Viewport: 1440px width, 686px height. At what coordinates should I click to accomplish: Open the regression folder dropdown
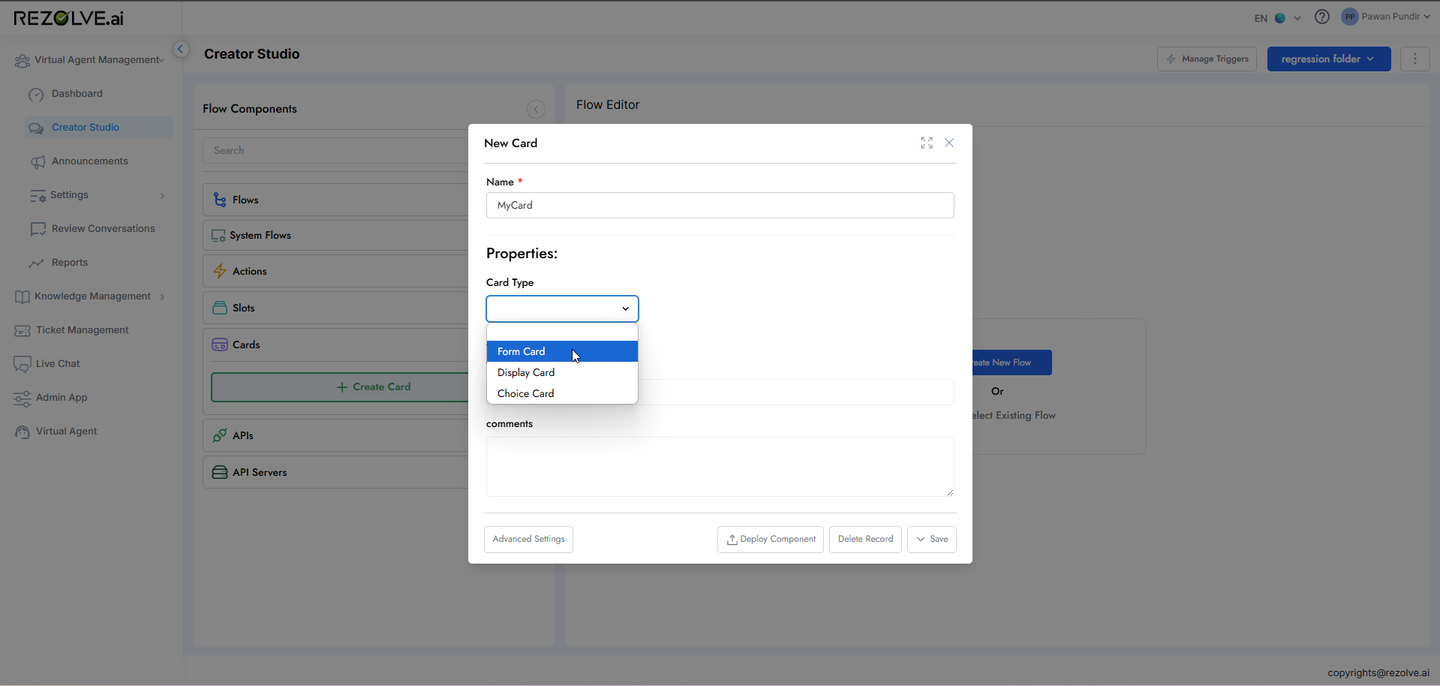[x=1328, y=59]
